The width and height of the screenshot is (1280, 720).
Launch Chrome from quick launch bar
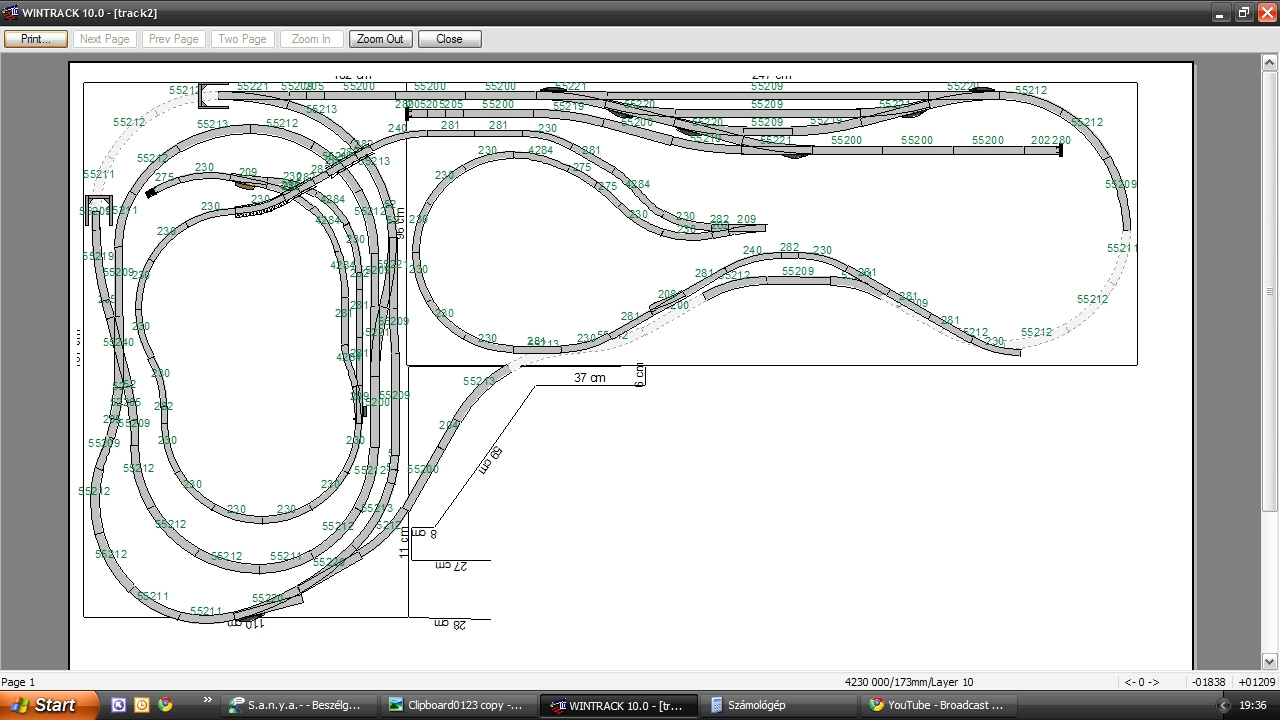[165, 705]
